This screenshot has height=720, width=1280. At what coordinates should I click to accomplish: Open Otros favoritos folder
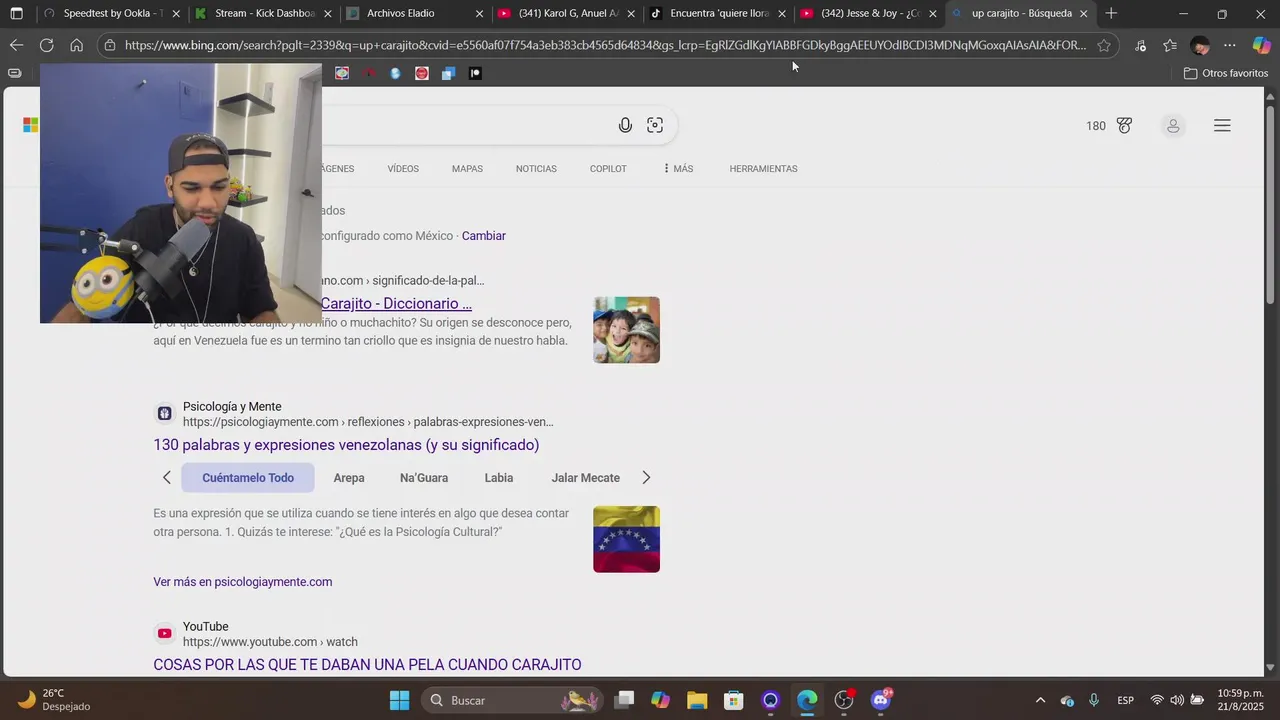tap(1225, 73)
